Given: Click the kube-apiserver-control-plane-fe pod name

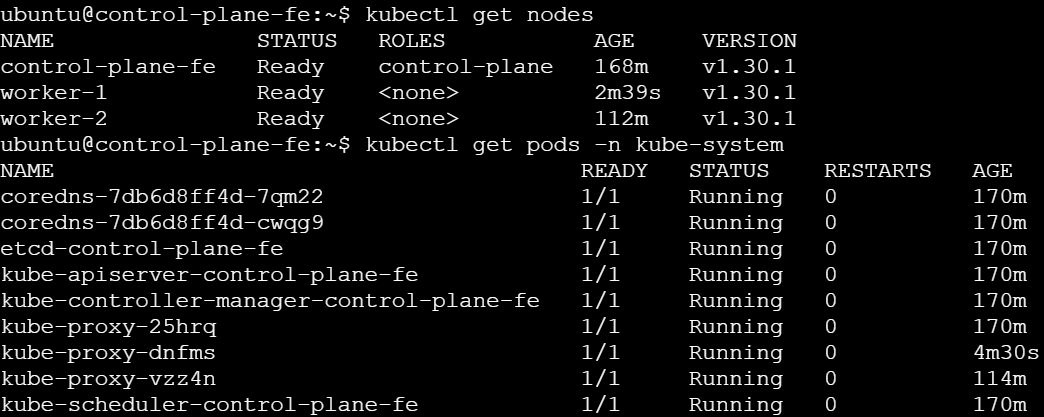Looking at the screenshot, I should pyautogui.click(x=209, y=275).
